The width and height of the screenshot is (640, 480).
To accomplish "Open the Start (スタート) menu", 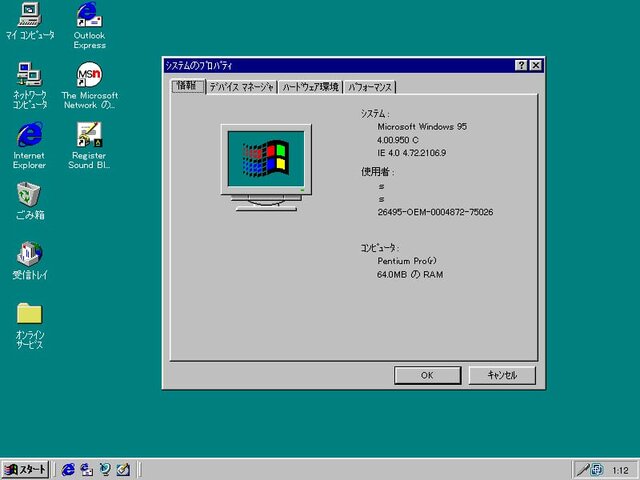I will coord(25,469).
